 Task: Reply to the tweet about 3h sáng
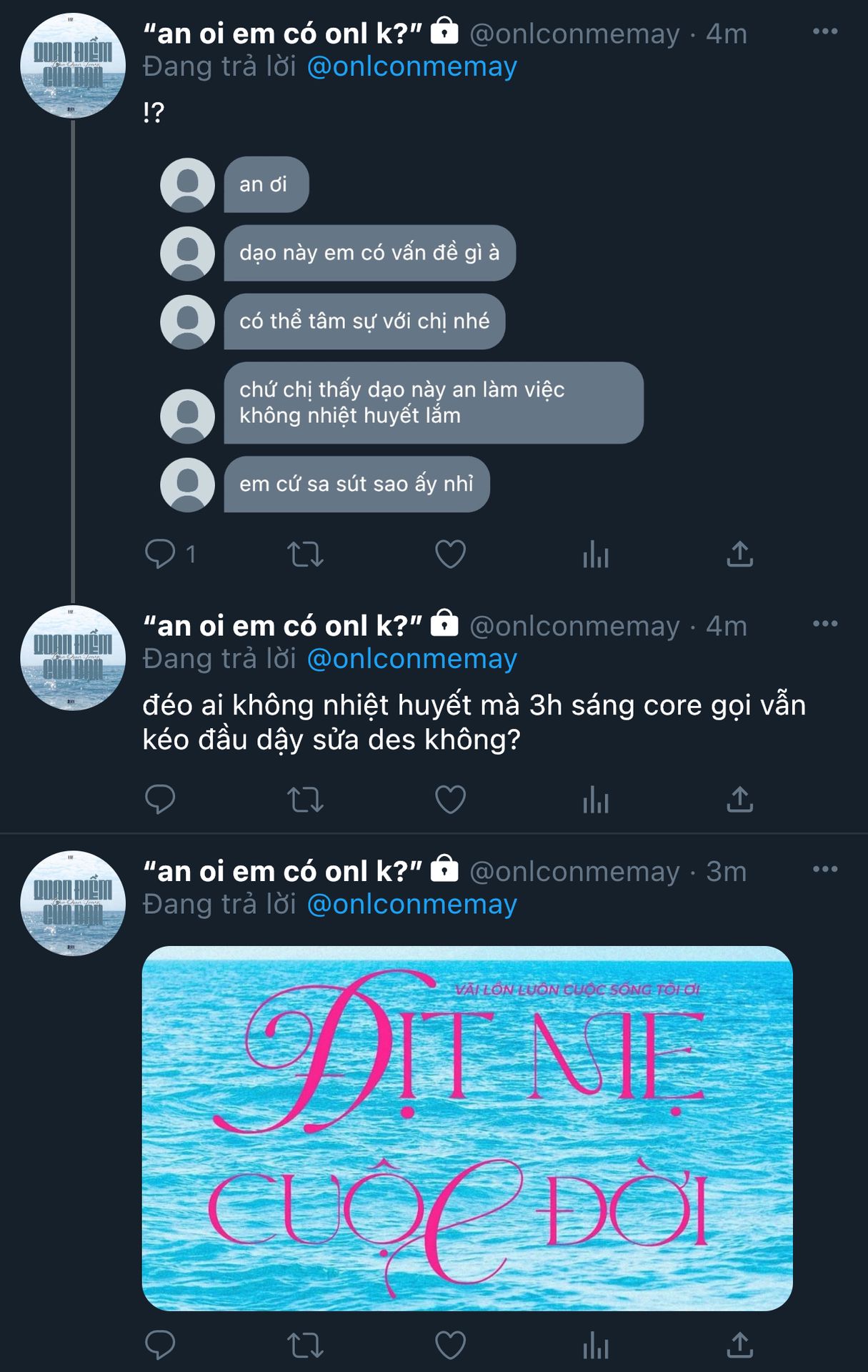coord(160,799)
